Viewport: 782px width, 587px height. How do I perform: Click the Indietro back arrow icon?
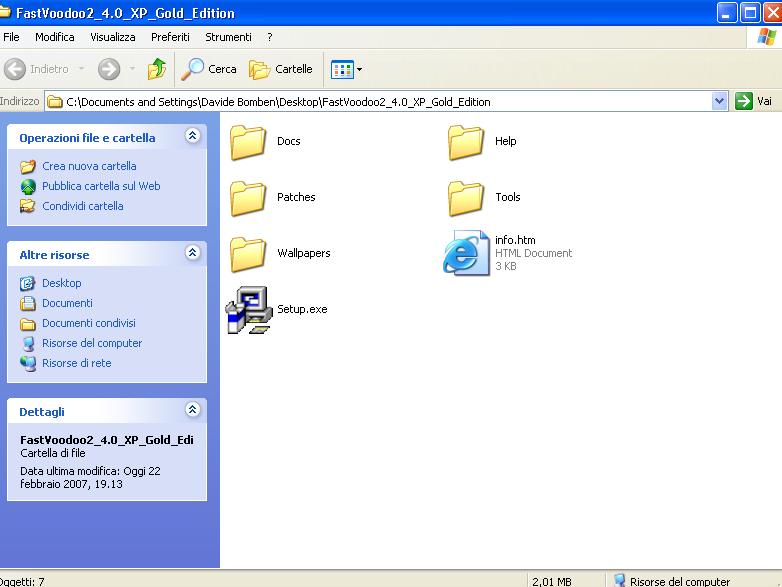coord(15,69)
